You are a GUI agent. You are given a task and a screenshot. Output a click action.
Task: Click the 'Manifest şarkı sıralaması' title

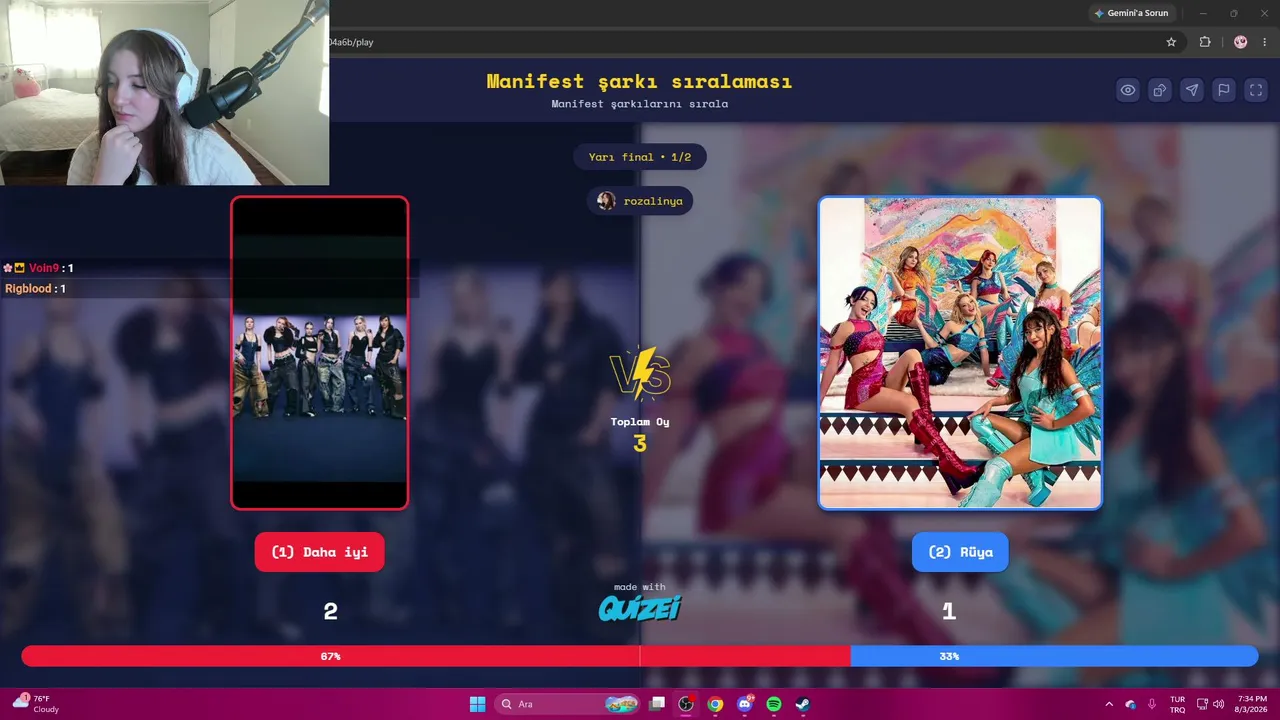(x=640, y=82)
